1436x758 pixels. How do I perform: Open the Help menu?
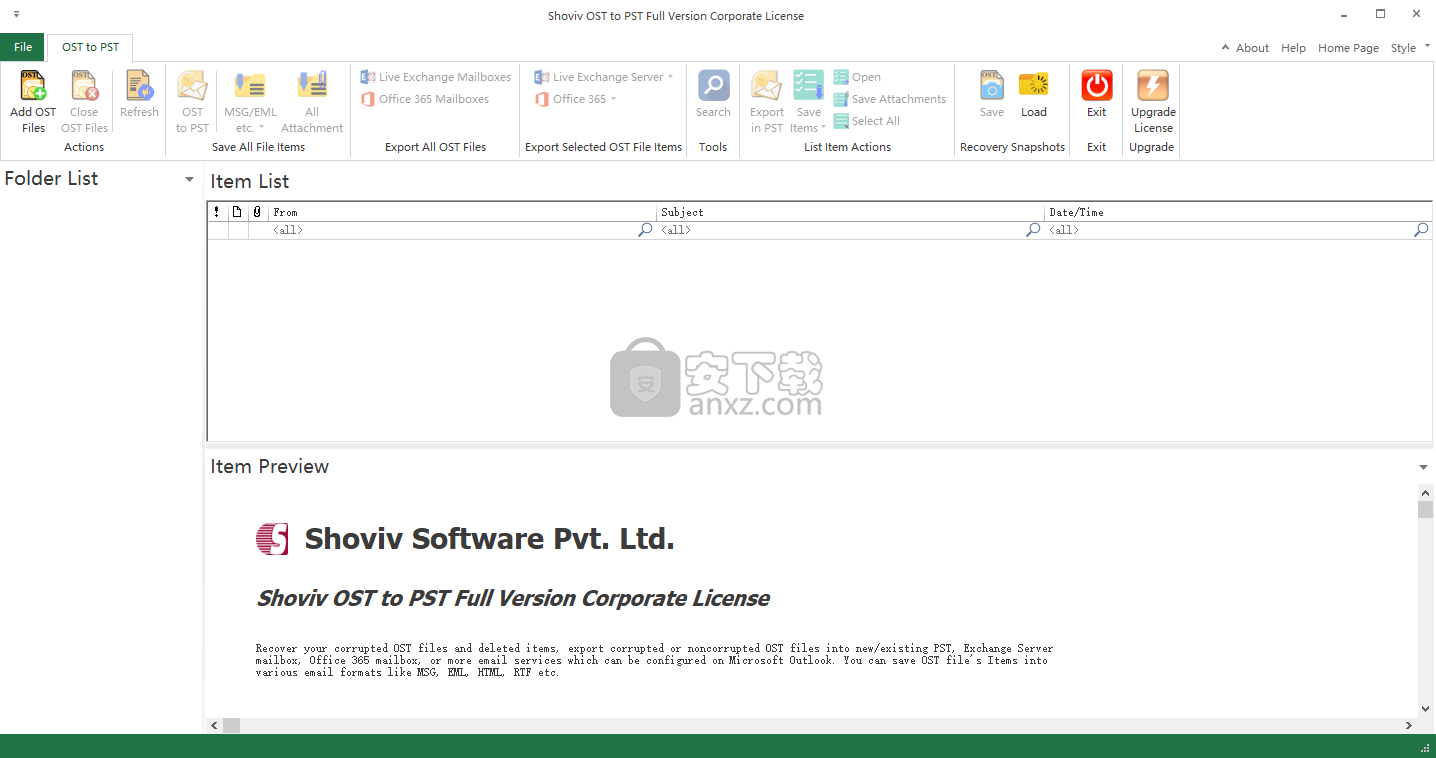[x=1293, y=48]
